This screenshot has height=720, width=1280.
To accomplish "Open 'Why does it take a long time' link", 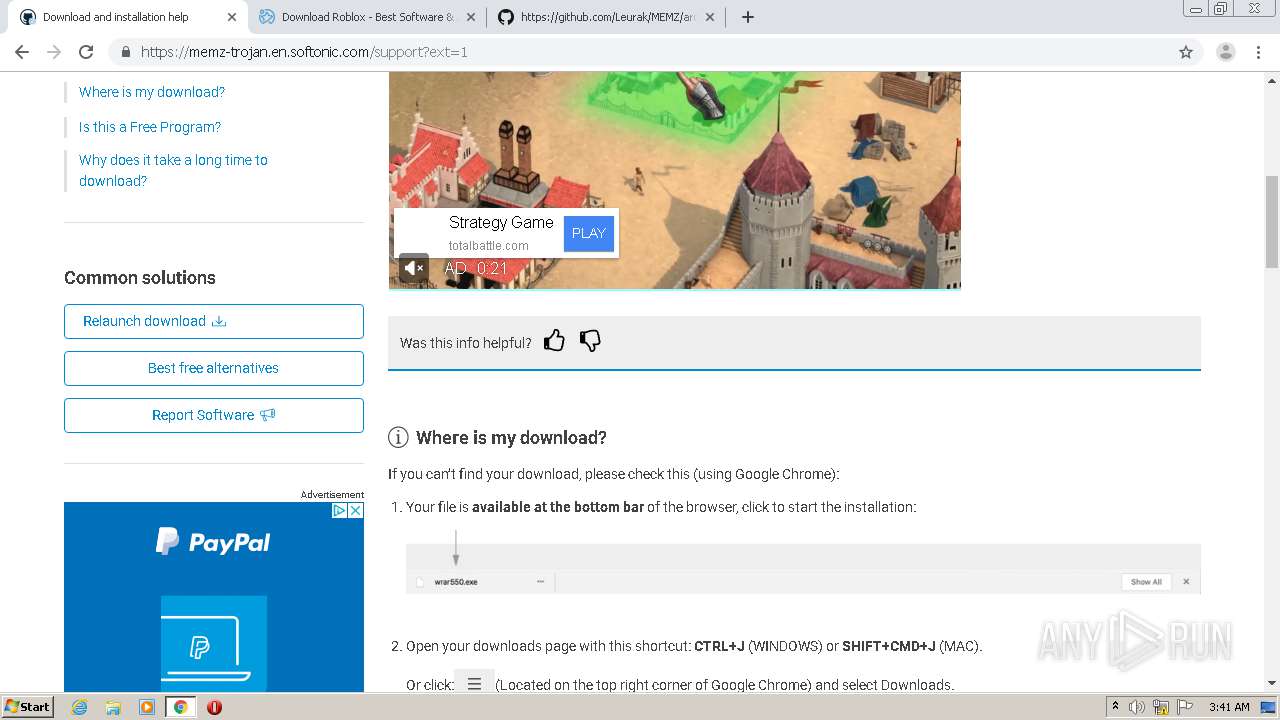I will point(173,170).
